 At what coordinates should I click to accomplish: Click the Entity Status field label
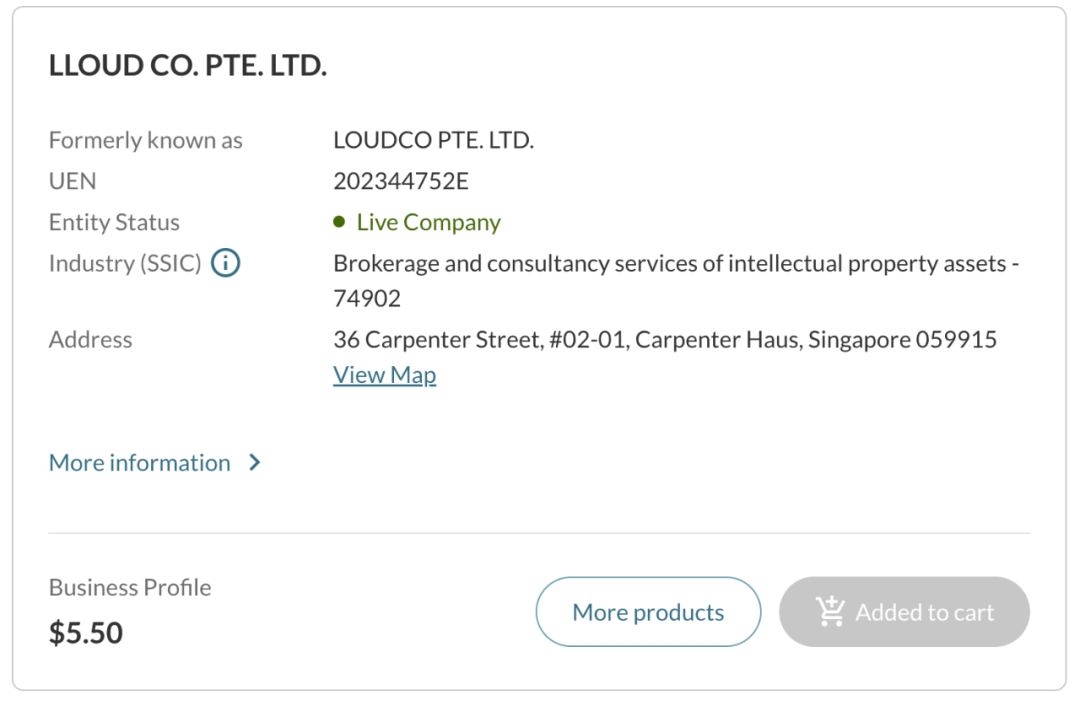[x=114, y=222]
